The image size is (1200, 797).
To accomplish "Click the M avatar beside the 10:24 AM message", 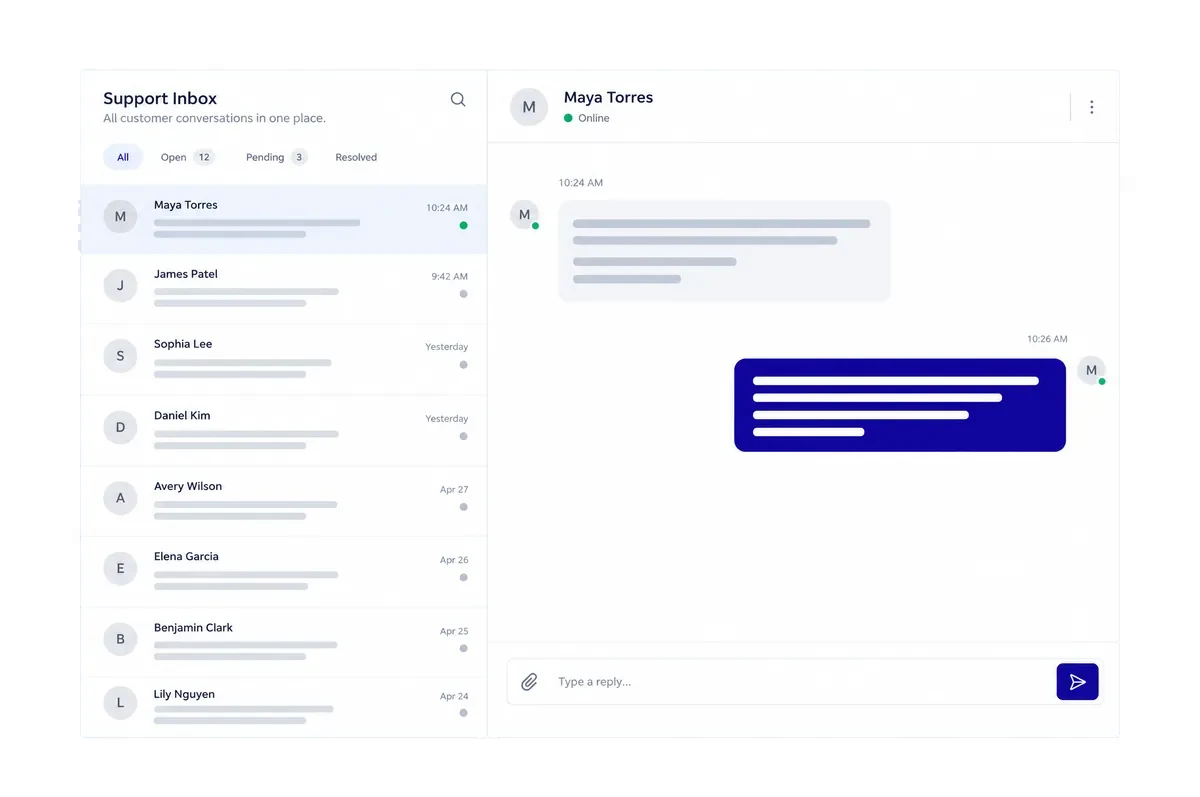I will point(524,215).
